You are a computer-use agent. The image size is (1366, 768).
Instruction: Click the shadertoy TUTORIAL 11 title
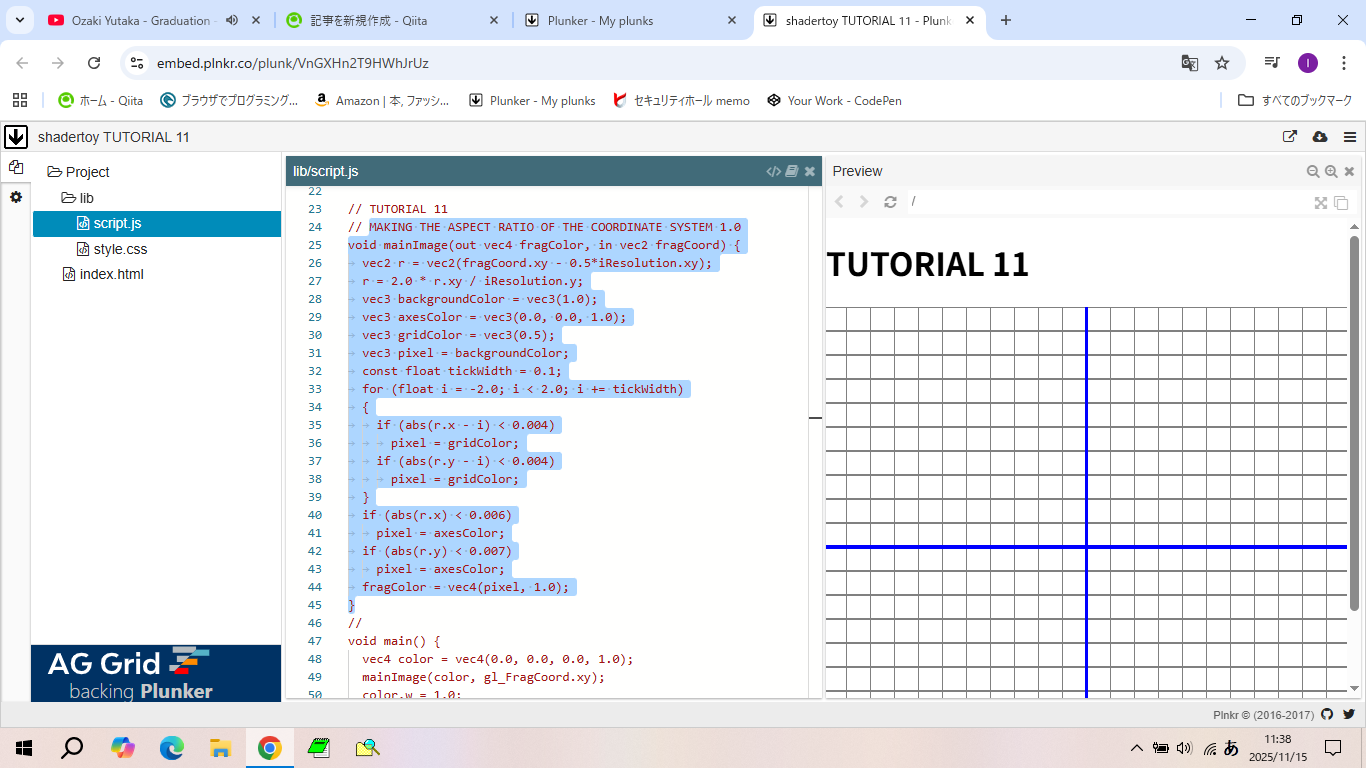[113, 137]
